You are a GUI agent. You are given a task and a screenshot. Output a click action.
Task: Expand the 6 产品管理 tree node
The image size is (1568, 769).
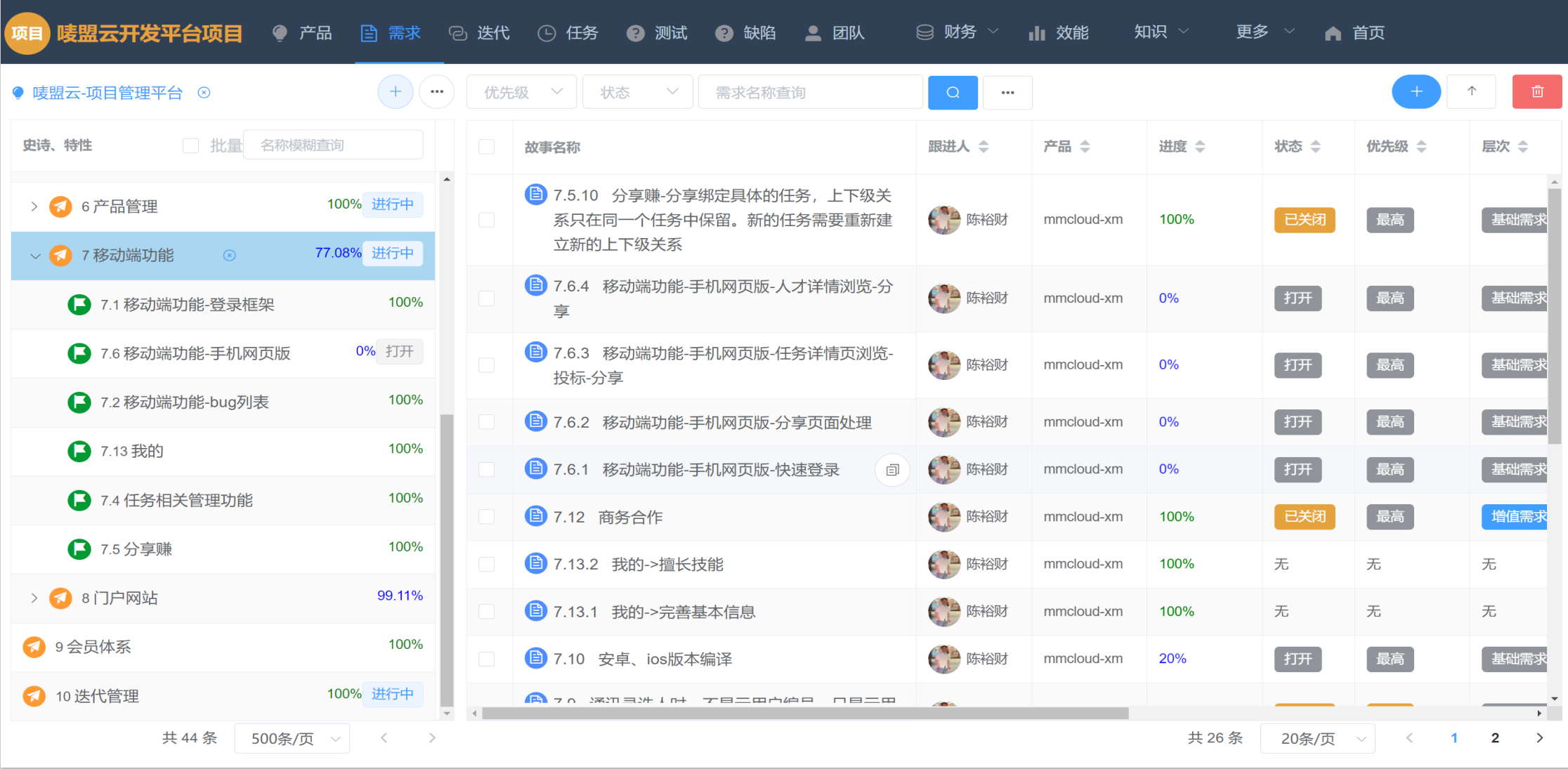[x=34, y=206]
